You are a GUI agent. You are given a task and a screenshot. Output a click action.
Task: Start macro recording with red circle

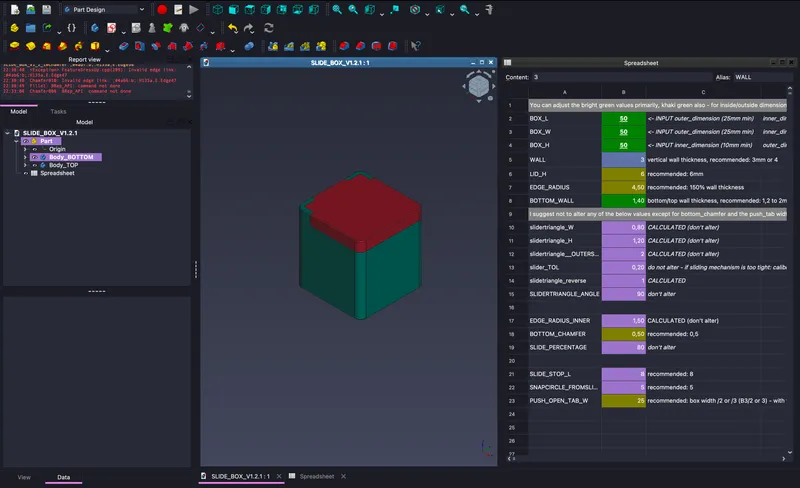[x=162, y=9]
